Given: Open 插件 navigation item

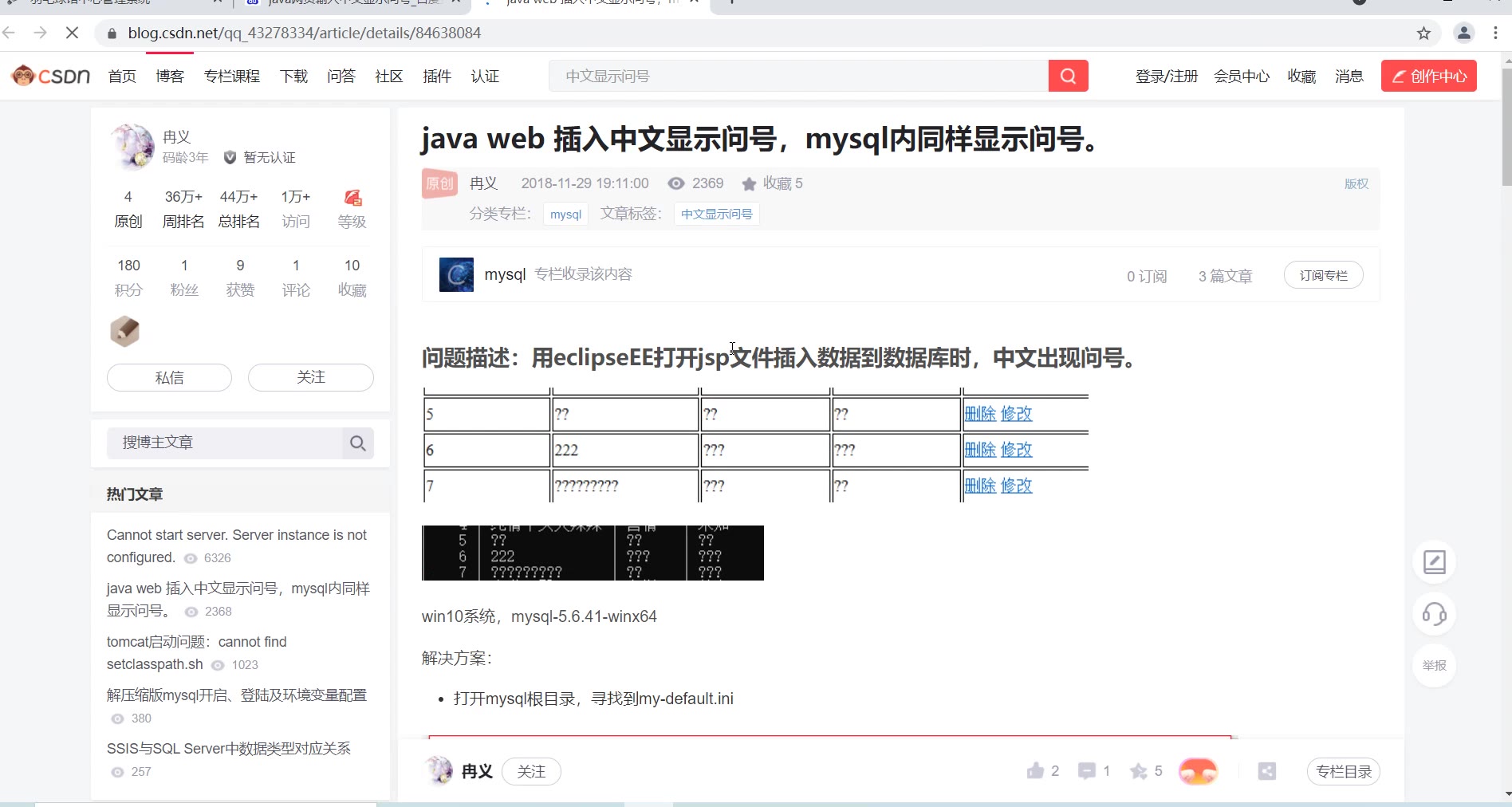Looking at the screenshot, I should [437, 76].
